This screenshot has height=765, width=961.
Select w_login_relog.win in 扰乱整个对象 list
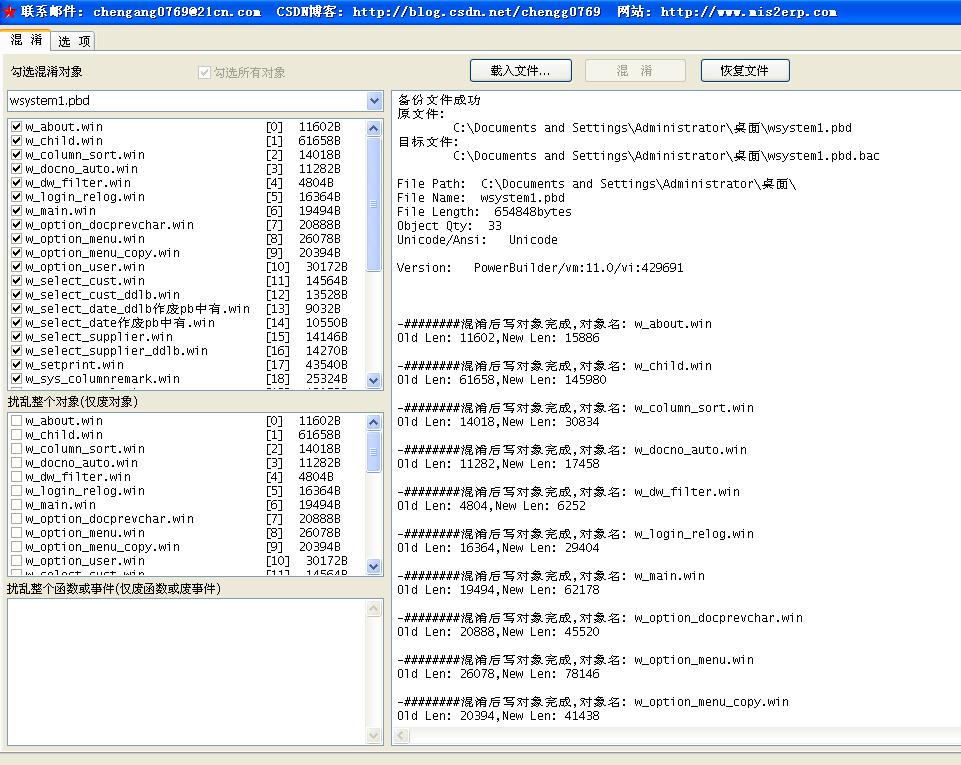coord(186,491)
